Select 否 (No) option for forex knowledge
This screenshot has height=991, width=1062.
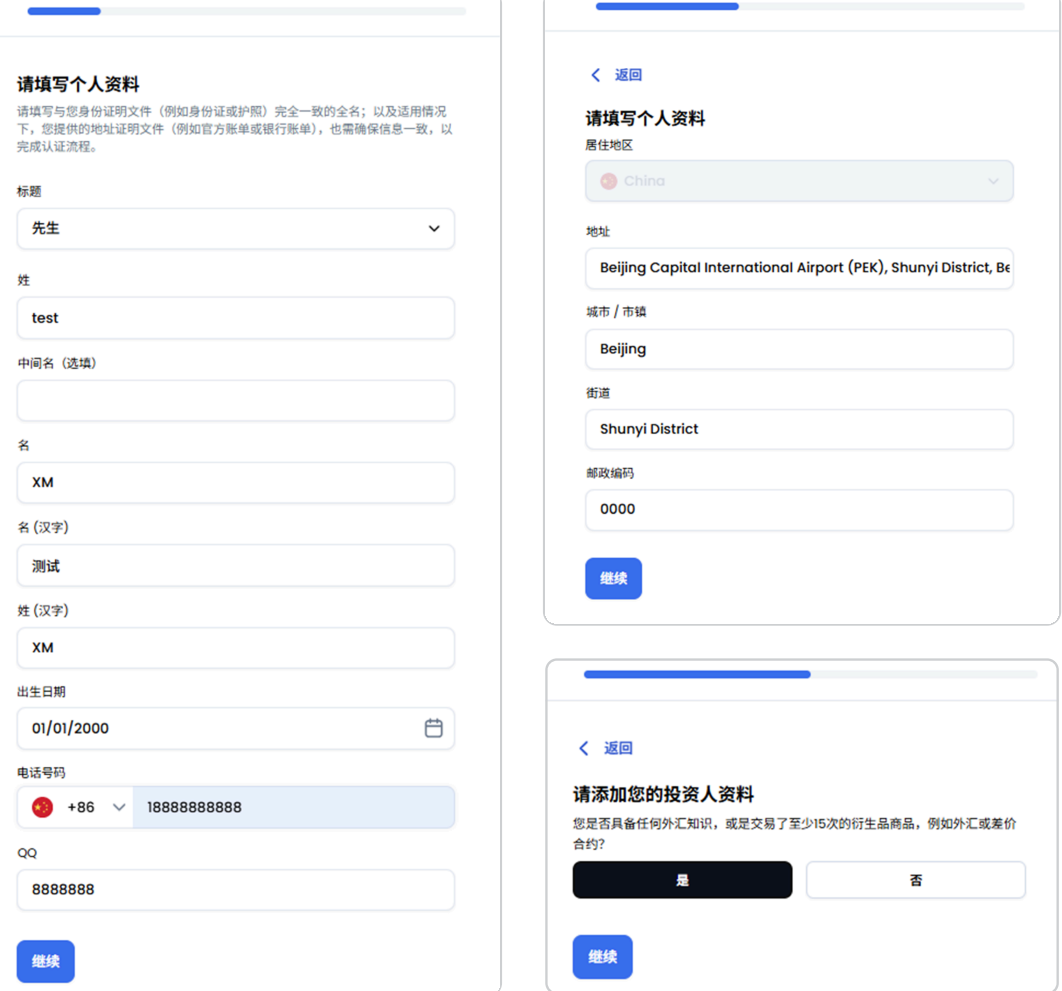tap(916, 880)
